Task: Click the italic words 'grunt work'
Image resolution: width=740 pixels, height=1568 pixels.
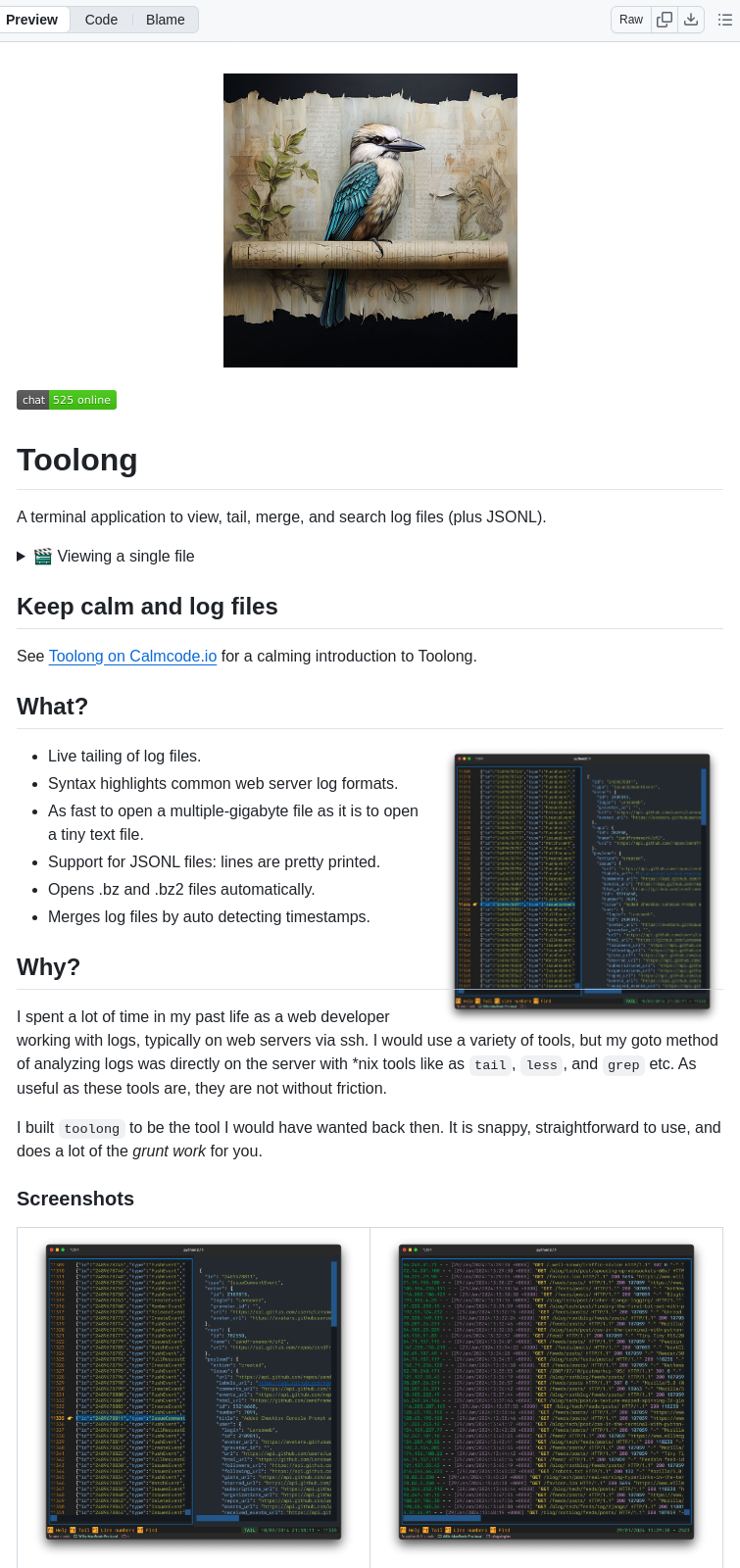Action: coord(170,1151)
